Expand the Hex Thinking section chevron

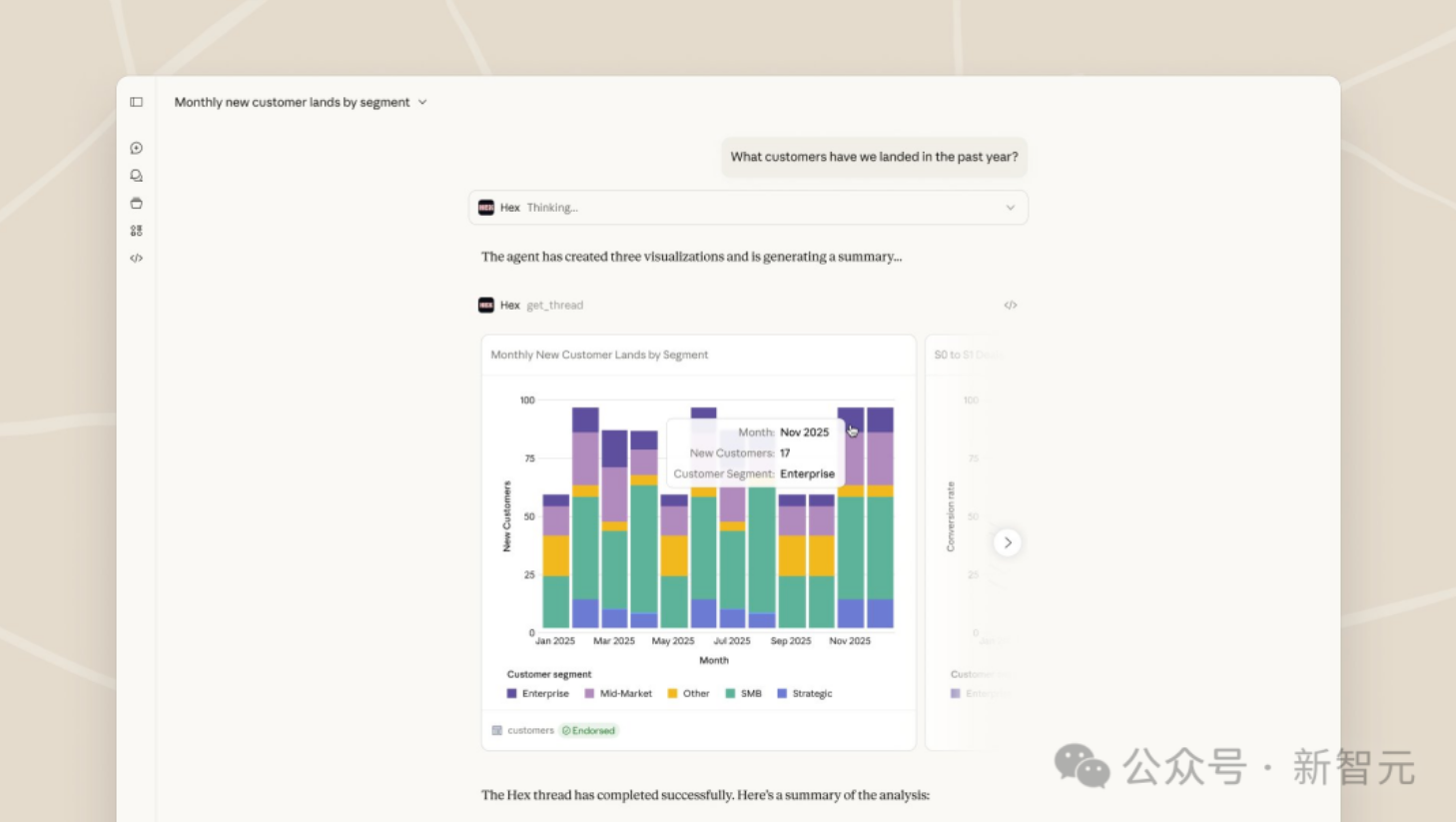coord(1011,208)
